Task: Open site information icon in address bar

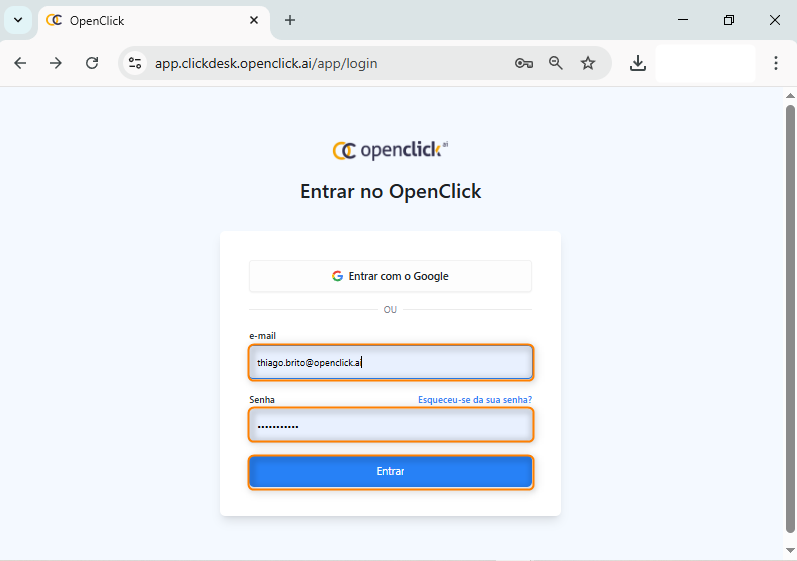Action: (x=136, y=63)
